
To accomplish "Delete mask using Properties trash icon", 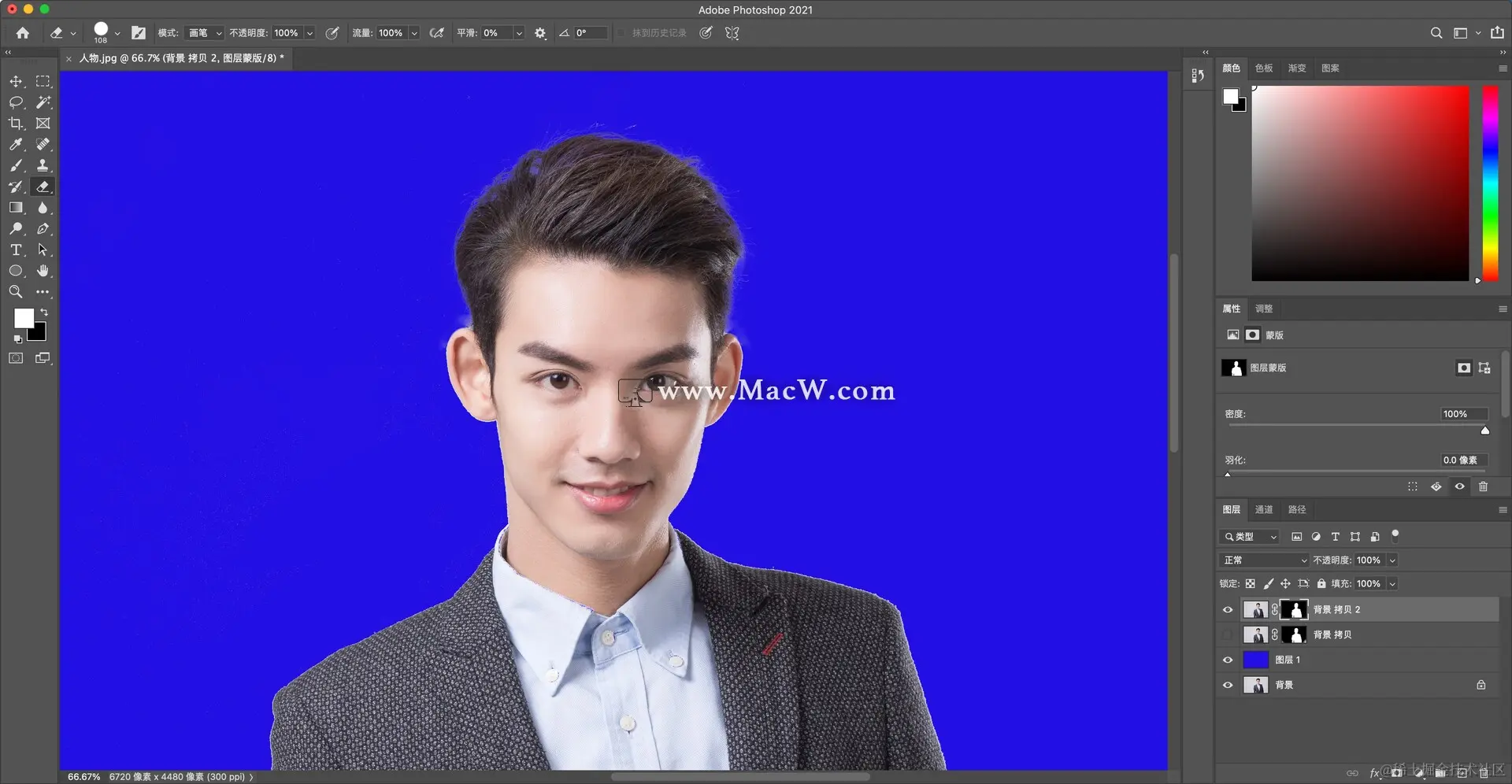I will [x=1483, y=486].
